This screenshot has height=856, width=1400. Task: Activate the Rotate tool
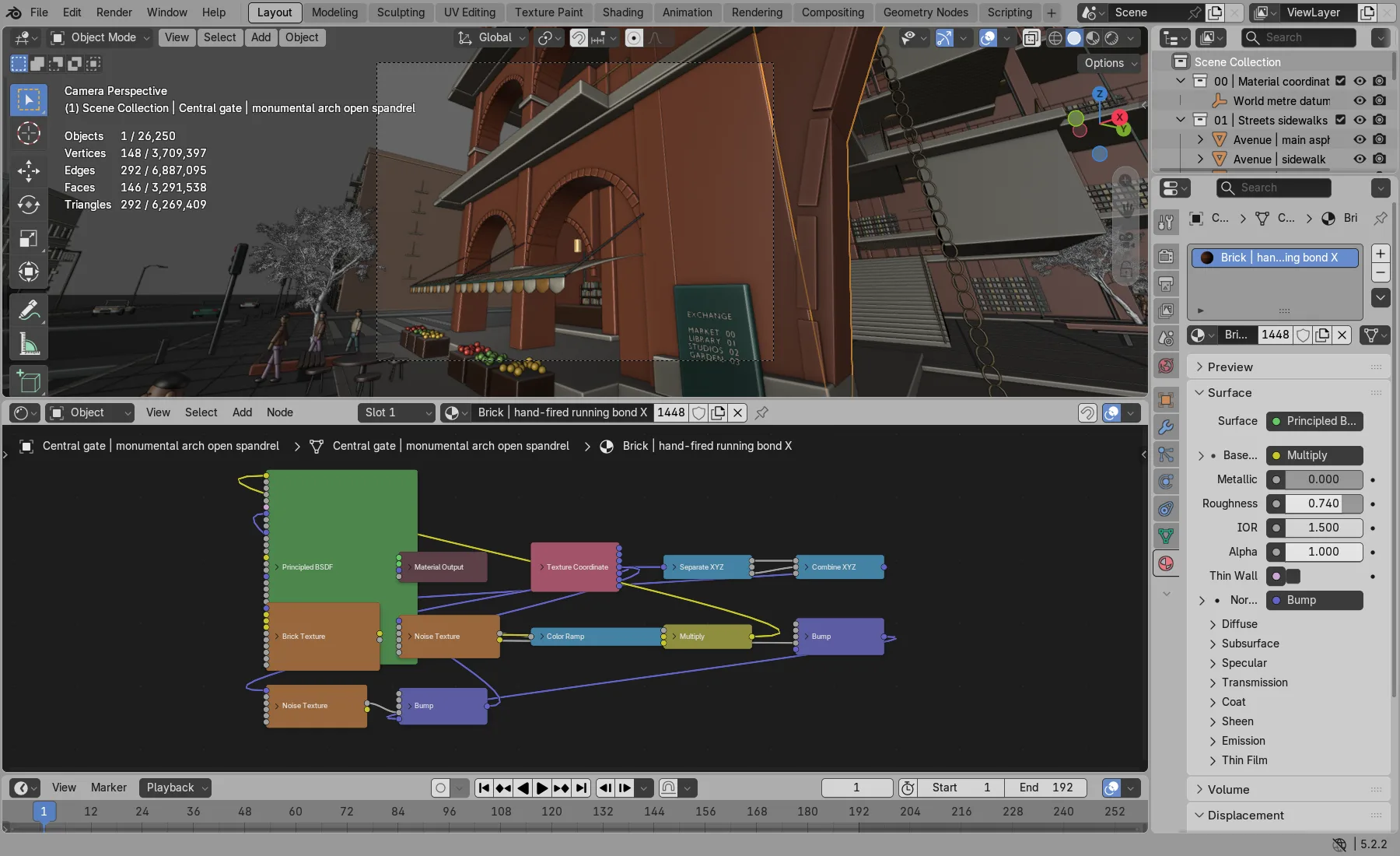click(x=29, y=205)
